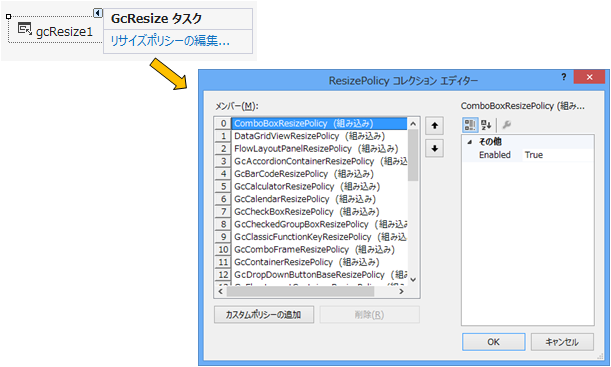Click the GcResize タスク header text

point(156,18)
